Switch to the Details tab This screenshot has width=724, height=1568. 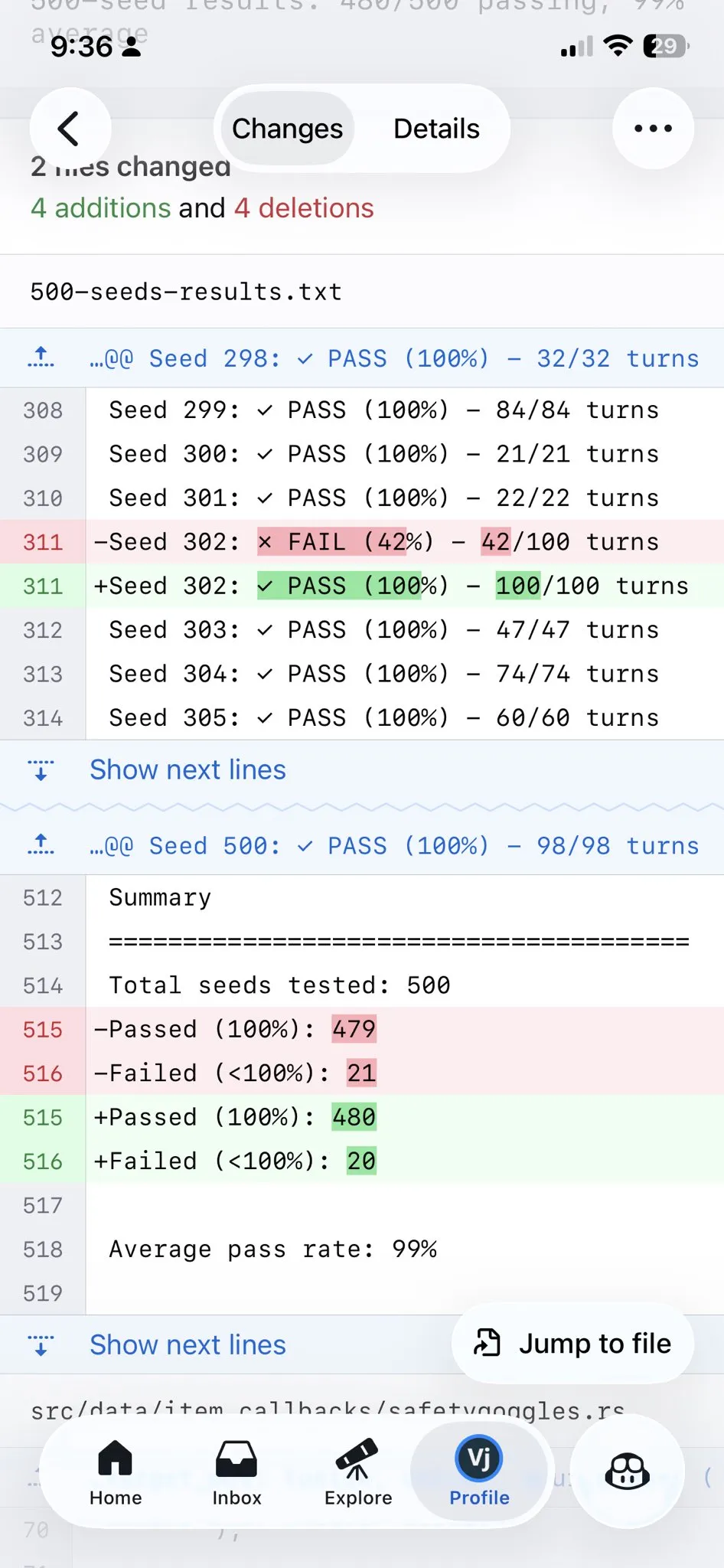(436, 129)
